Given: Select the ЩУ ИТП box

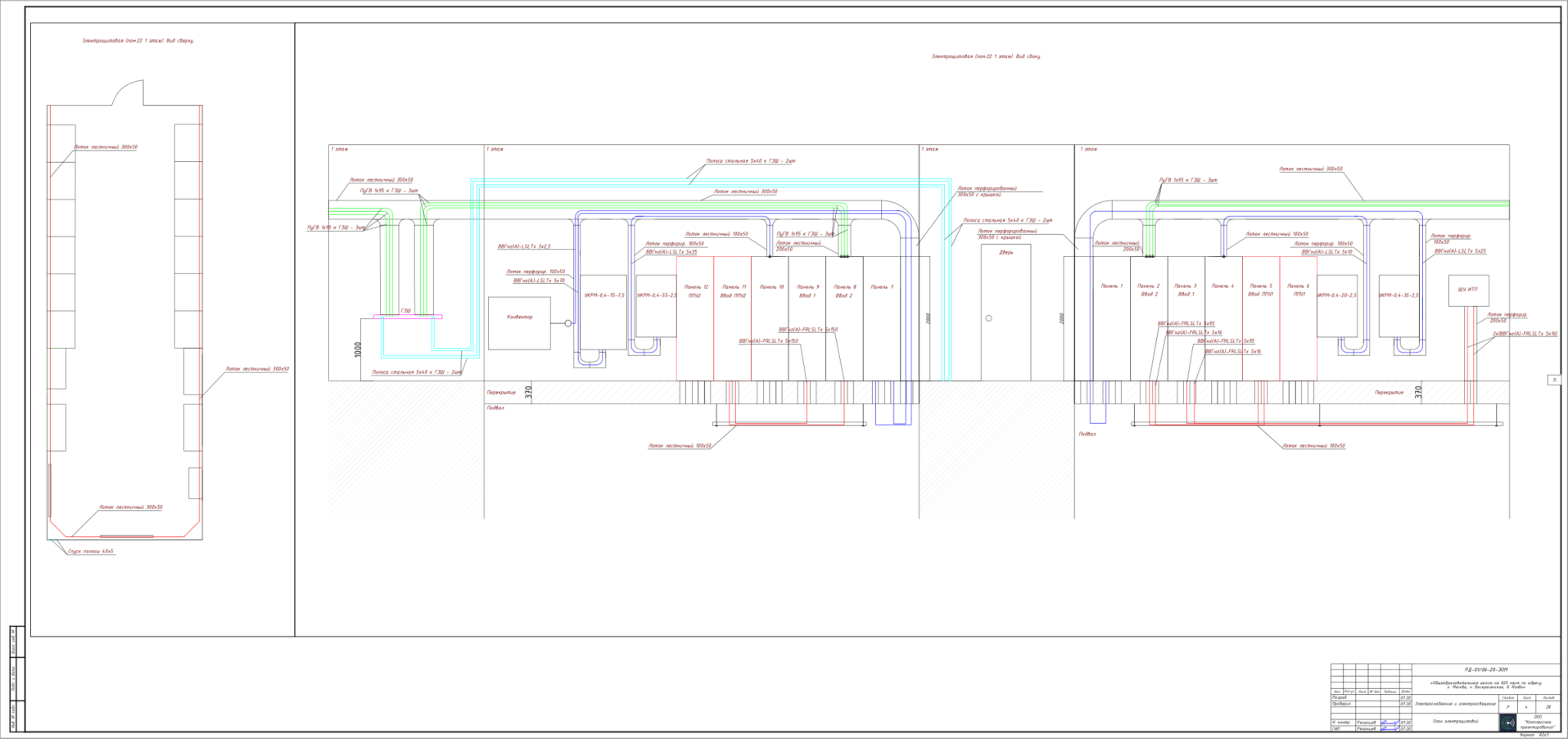Looking at the screenshot, I should (x=1468, y=291).
